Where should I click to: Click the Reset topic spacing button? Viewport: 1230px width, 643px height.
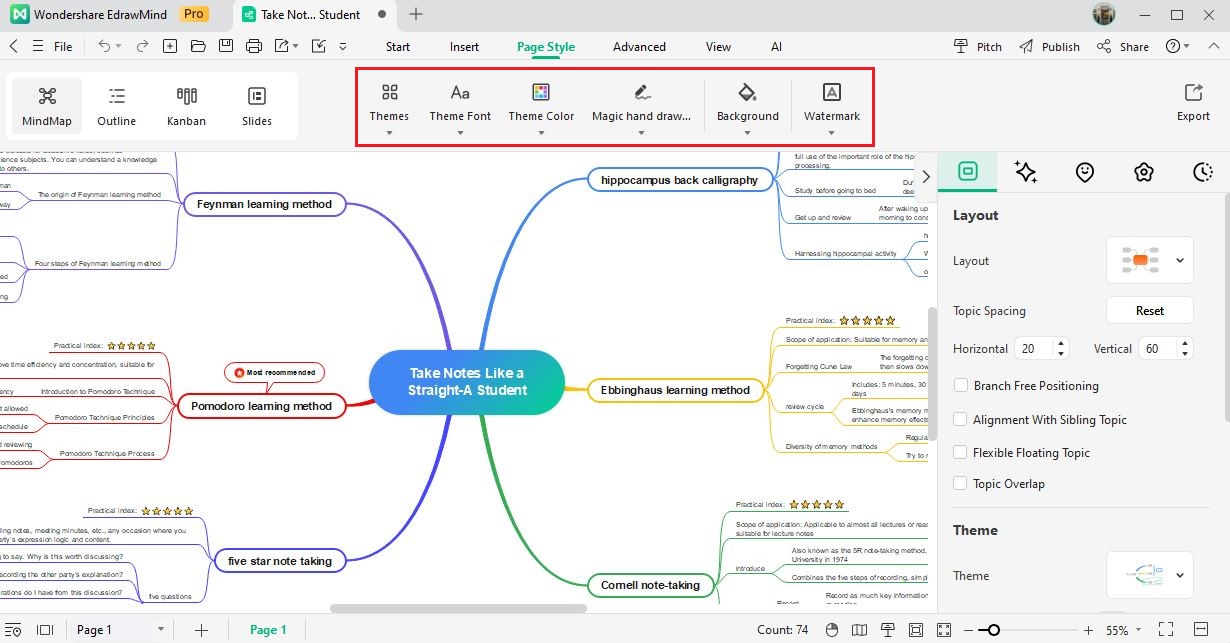(x=1150, y=310)
